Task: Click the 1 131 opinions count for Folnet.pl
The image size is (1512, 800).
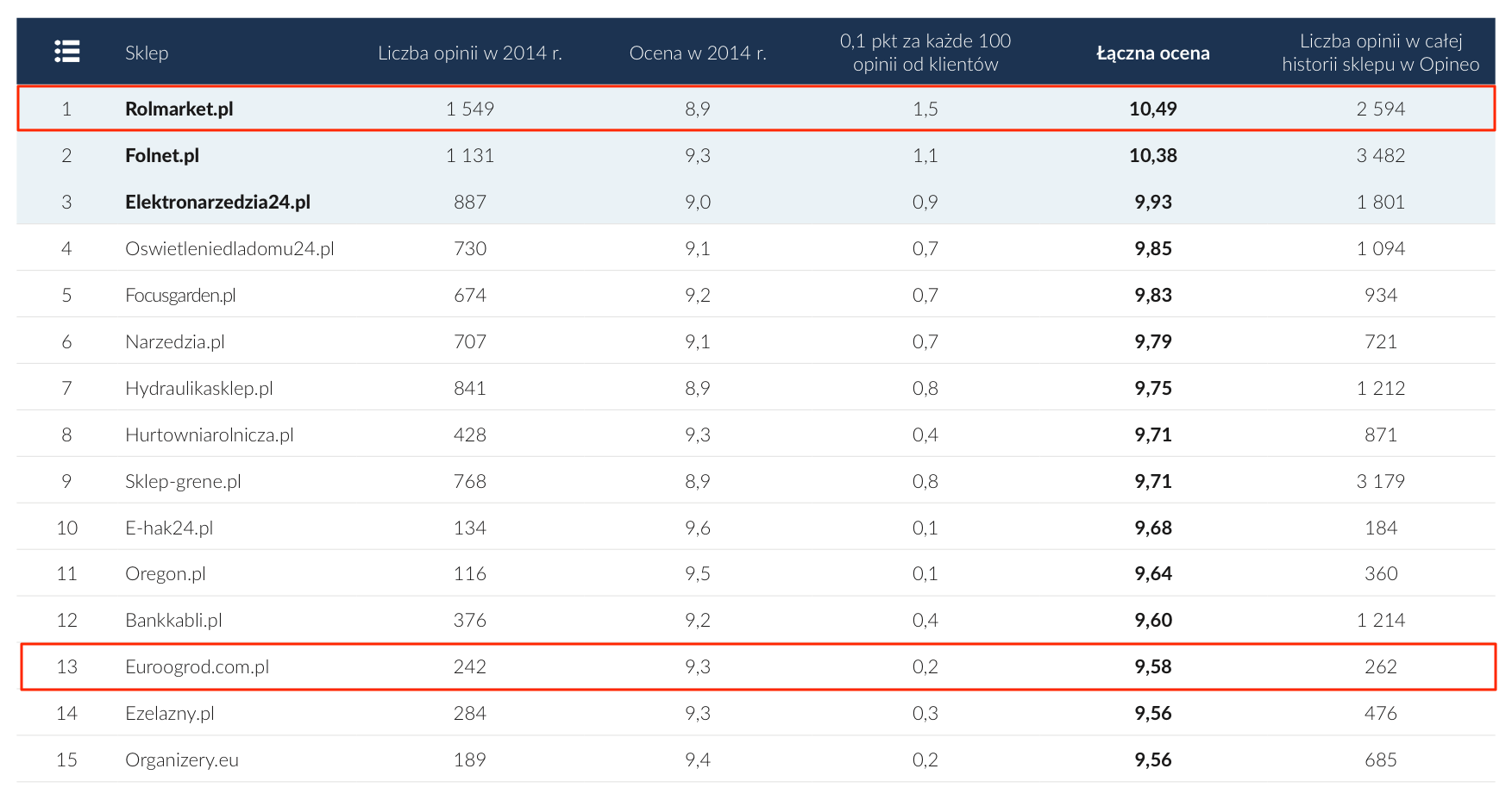Action: pos(470,155)
